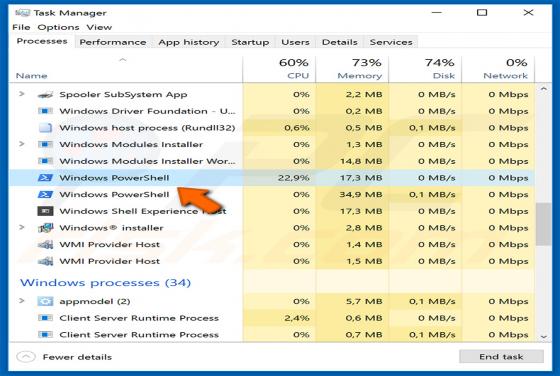Sort processes by CPU column header
The height and width of the screenshot is (376, 560).
(x=279, y=69)
